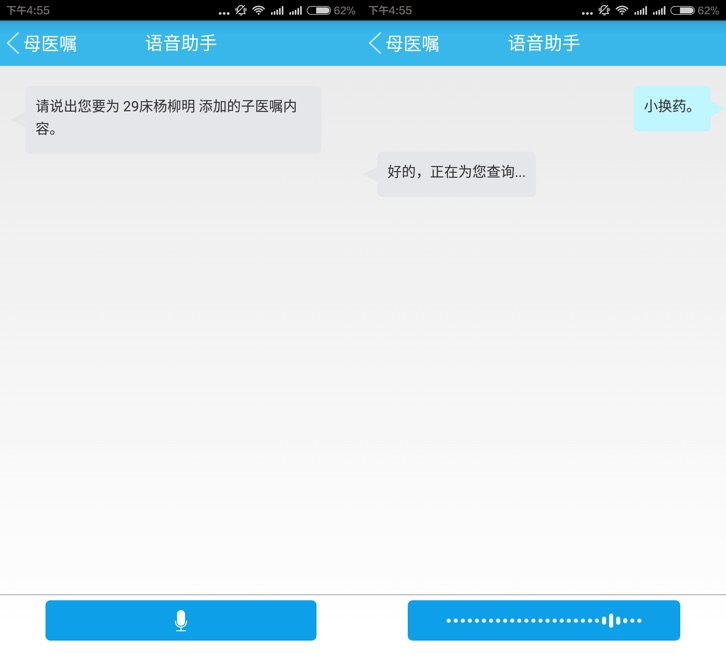Tap the voice waveform recording button in right screen
Image resolution: width=726 pixels, height=664 pixels.
(x=544, y=620)
